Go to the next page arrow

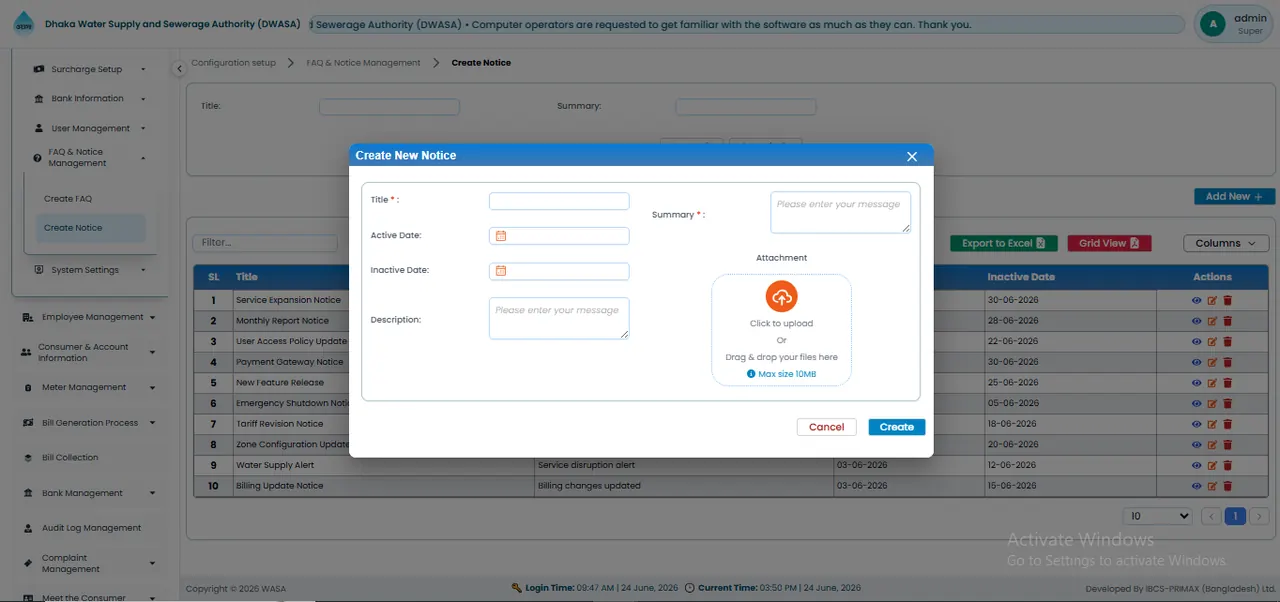click(1259, 516)
